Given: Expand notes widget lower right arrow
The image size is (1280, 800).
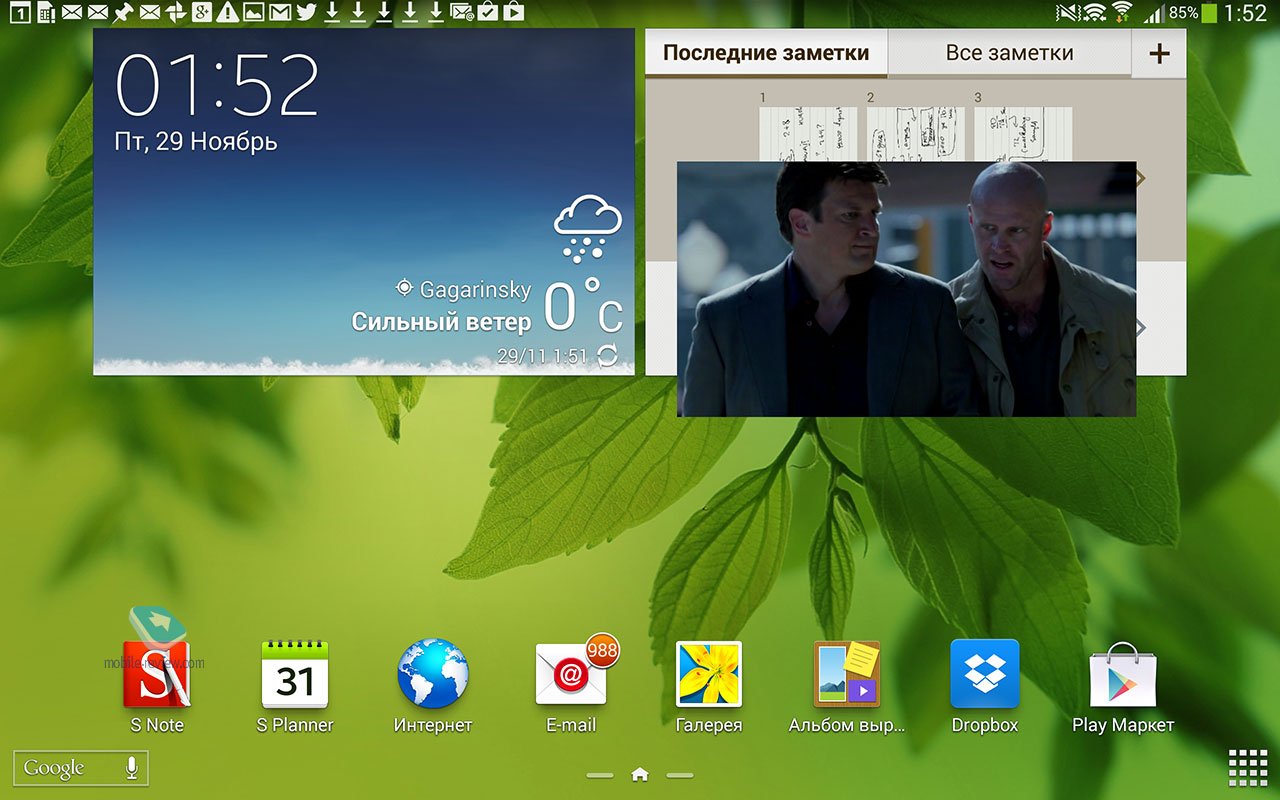Looking at the screenshot, I should [1141, 327].
